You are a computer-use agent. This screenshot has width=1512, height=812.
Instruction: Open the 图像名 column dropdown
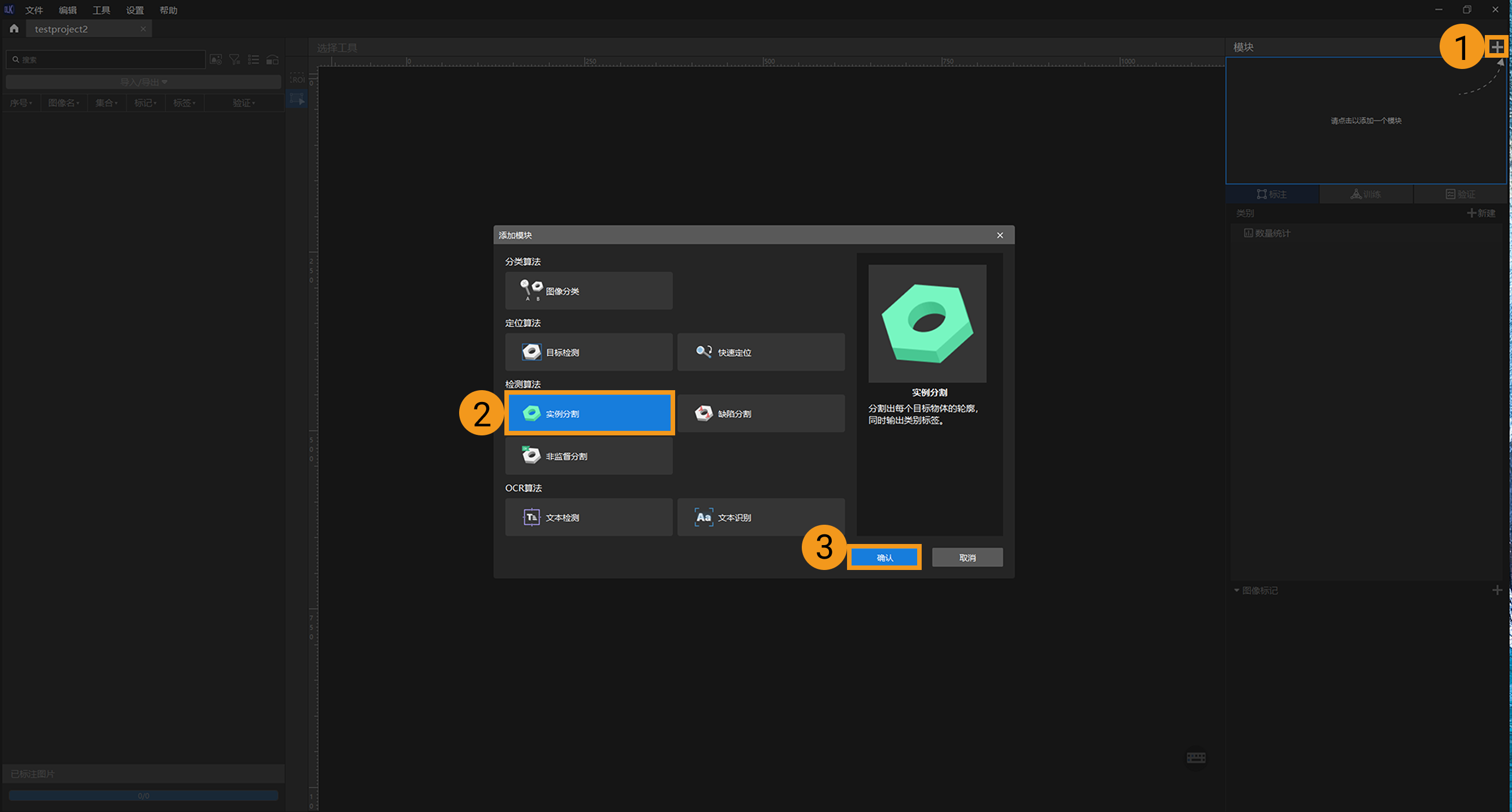[x=63, y=103]
